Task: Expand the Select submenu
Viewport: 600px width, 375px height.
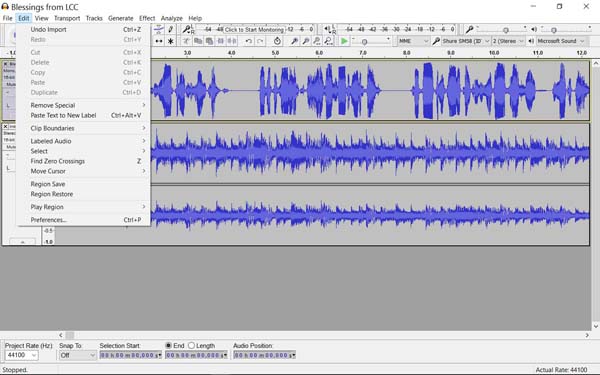Action: [x=83, y=151]
